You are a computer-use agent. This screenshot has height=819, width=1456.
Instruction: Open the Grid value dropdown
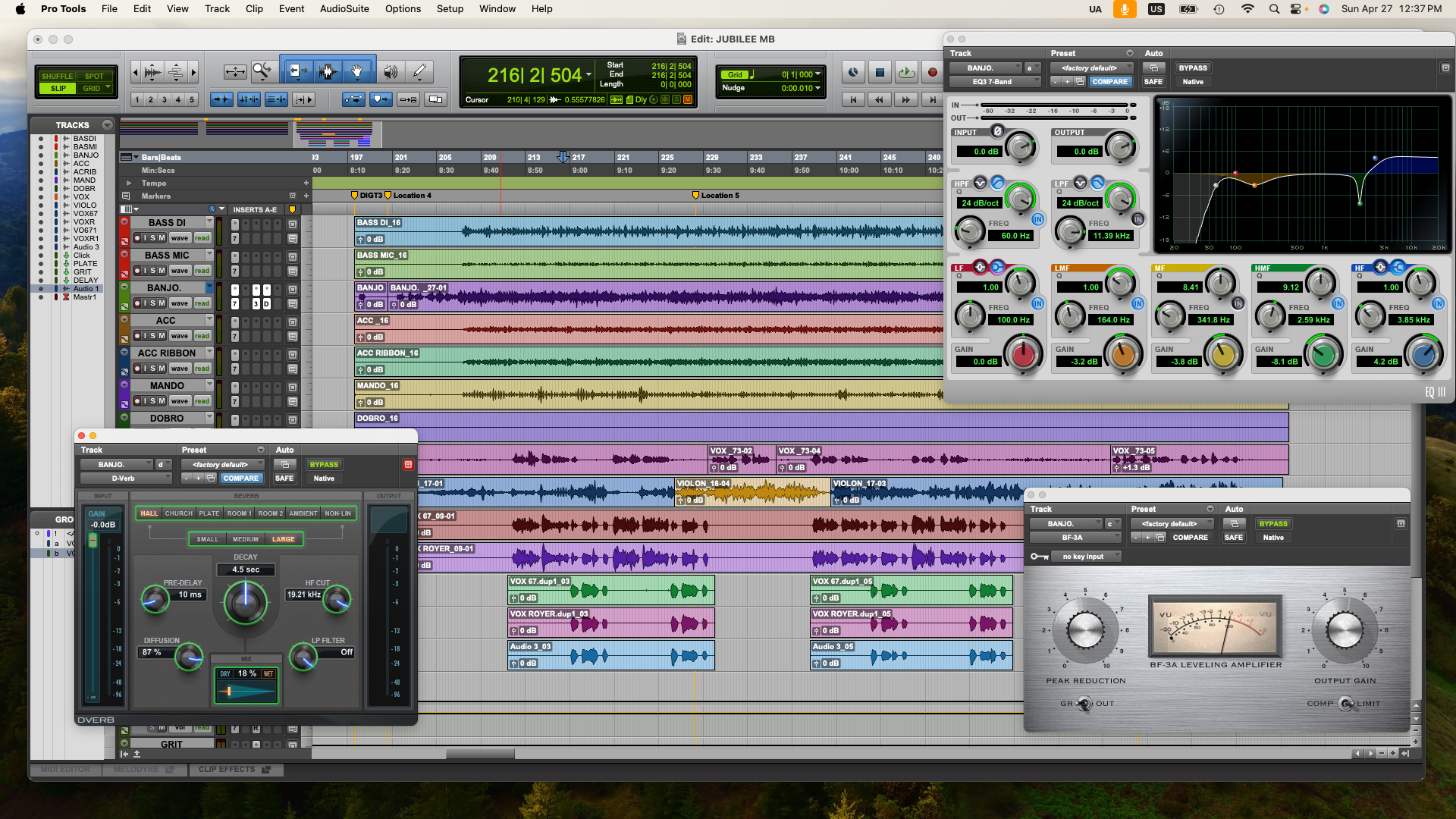[817, 74]
